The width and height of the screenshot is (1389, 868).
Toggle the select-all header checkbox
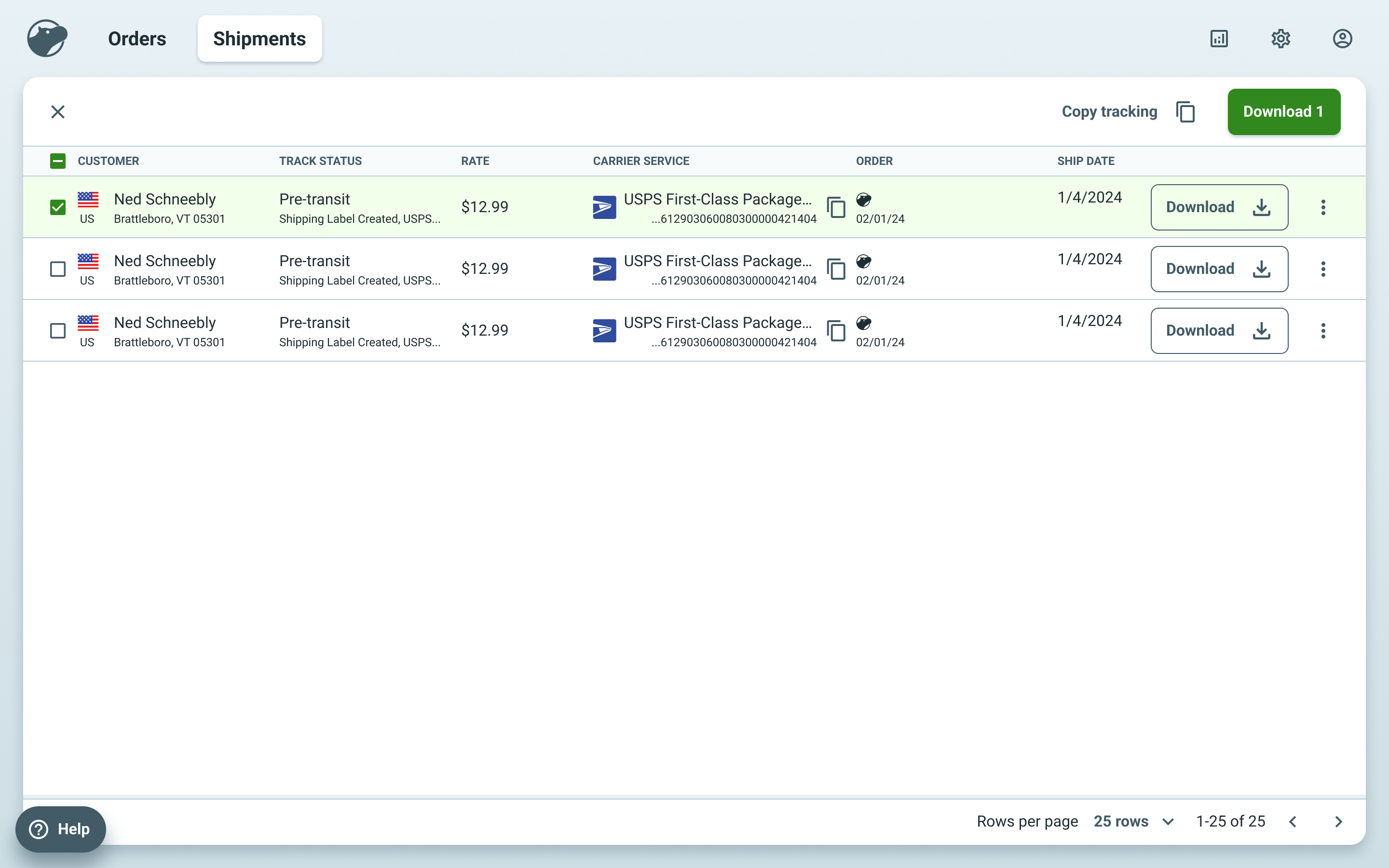(58, 161)
